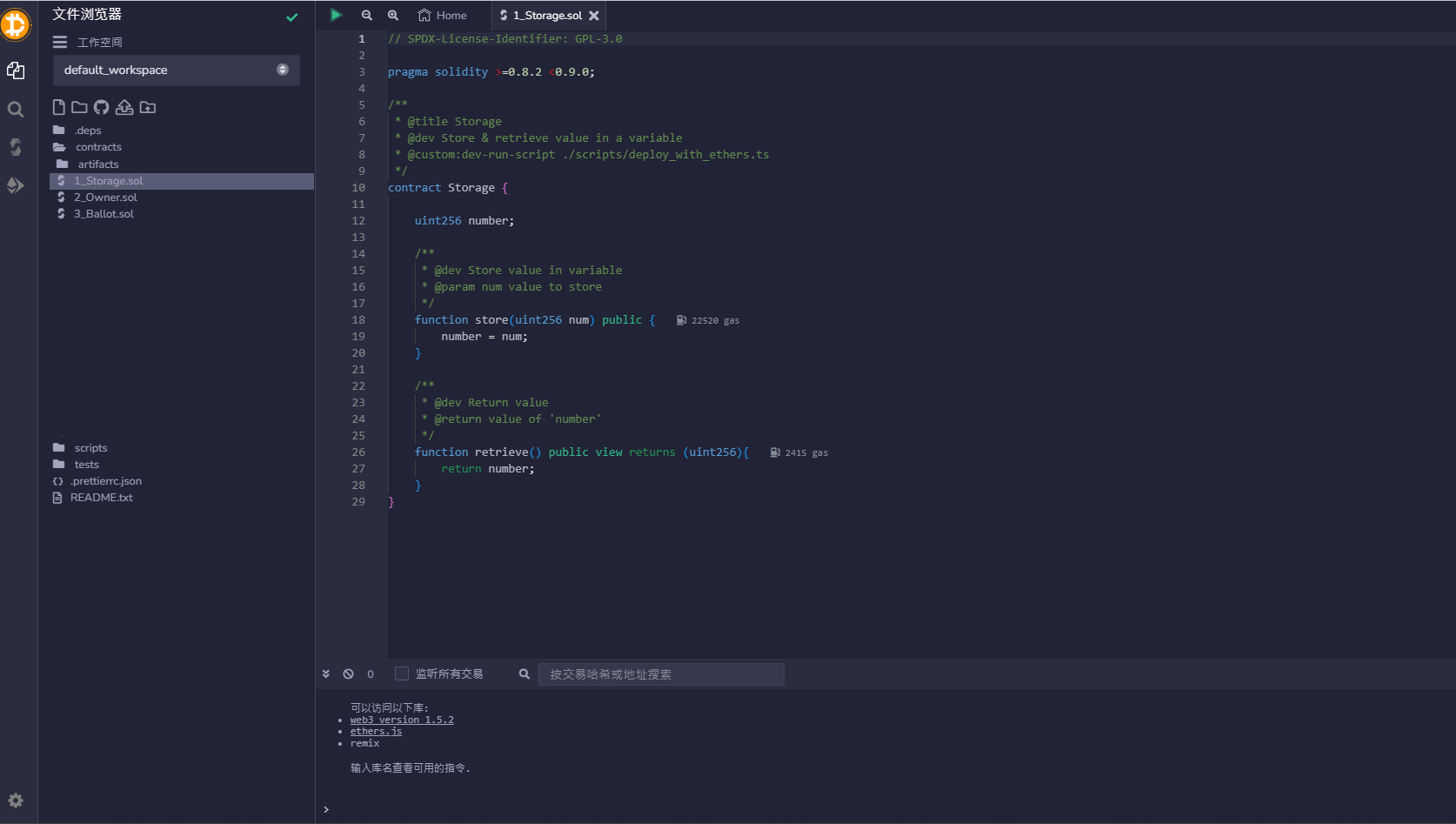Screen dimensions: 1456x824
Task: Click the create new file icon
Action: (58, 107)
